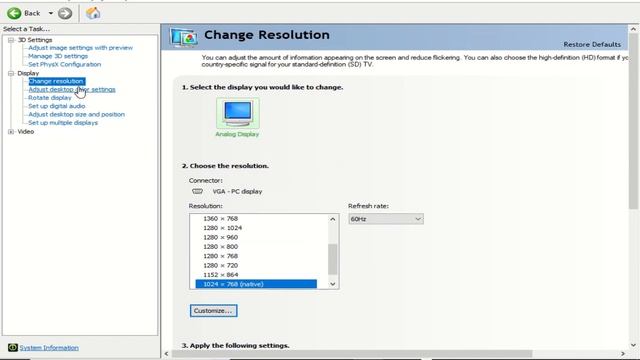Collapse the Display tree node
Viewport: 640px width, 360px height.
coord(11,73)
